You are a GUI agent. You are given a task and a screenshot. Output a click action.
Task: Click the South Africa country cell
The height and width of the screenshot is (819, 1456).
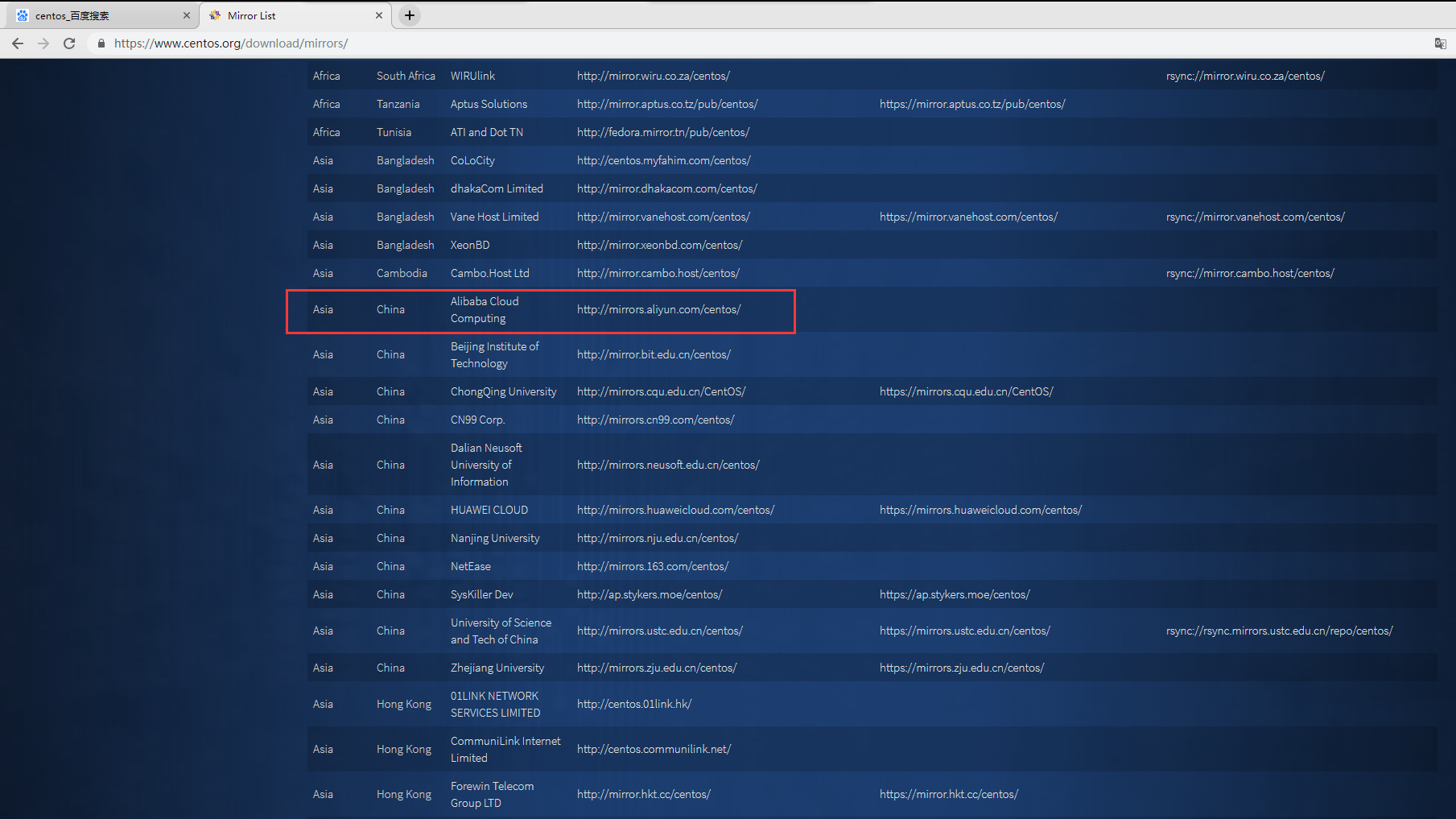(x=406, y=76)
